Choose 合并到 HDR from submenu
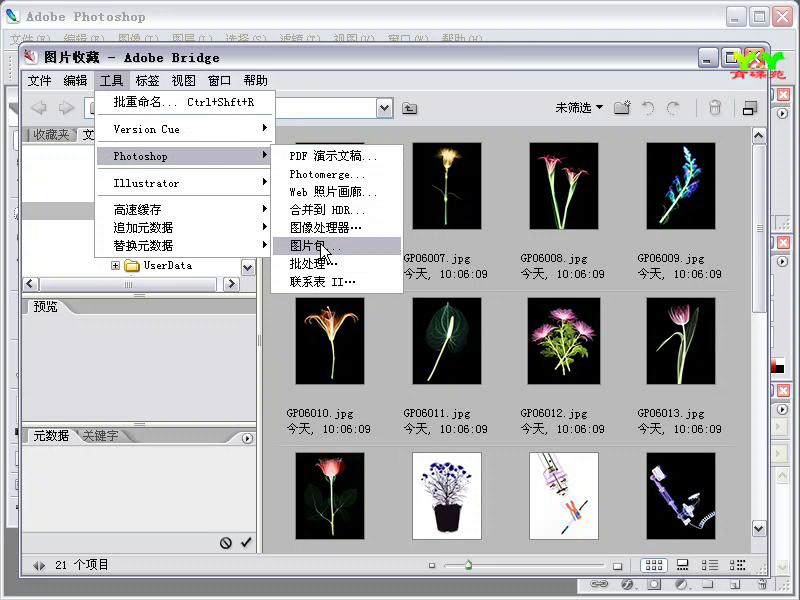Image resolution: width=800 pixels, height=600 pixels. pyautogui.click(x=337, y=210)
